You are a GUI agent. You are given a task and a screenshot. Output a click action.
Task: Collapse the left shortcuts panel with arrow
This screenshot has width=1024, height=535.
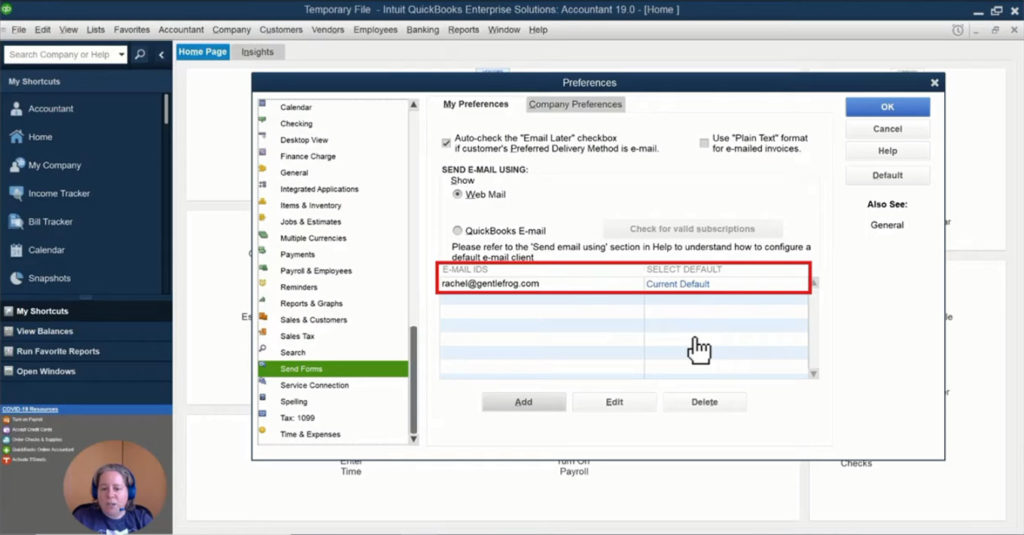pos(162,55)
